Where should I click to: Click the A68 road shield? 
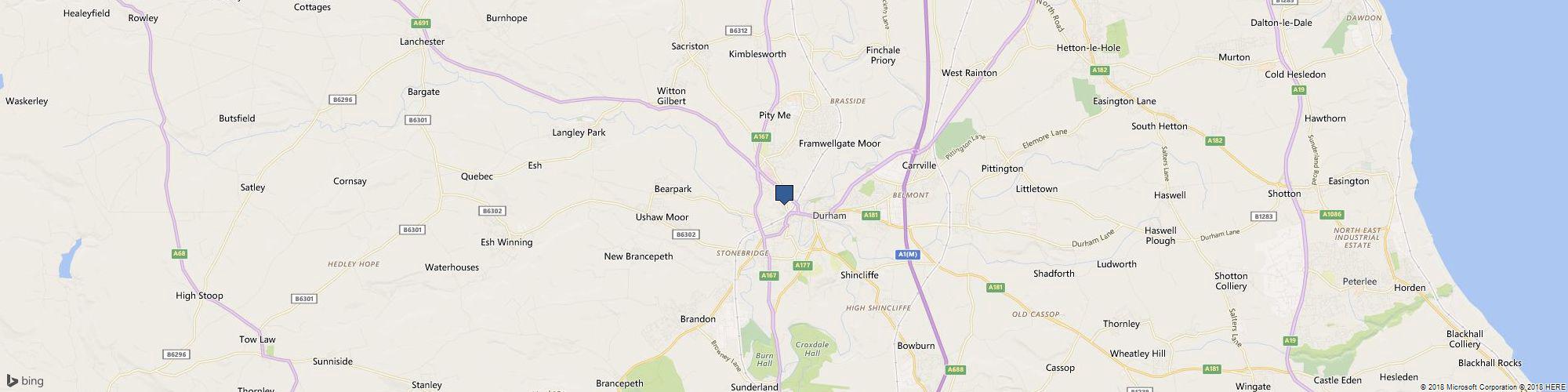coord(179,253)
